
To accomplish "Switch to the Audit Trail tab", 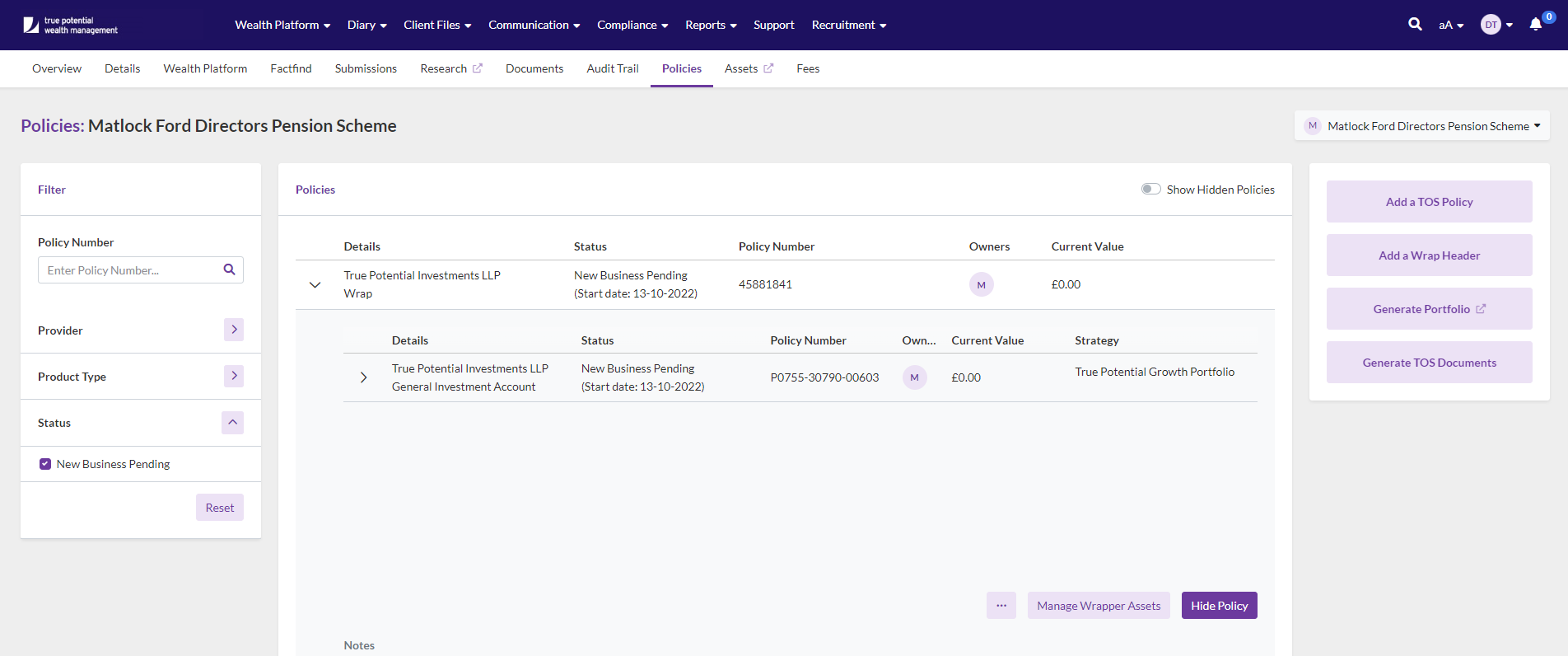I will click(613, 68).
